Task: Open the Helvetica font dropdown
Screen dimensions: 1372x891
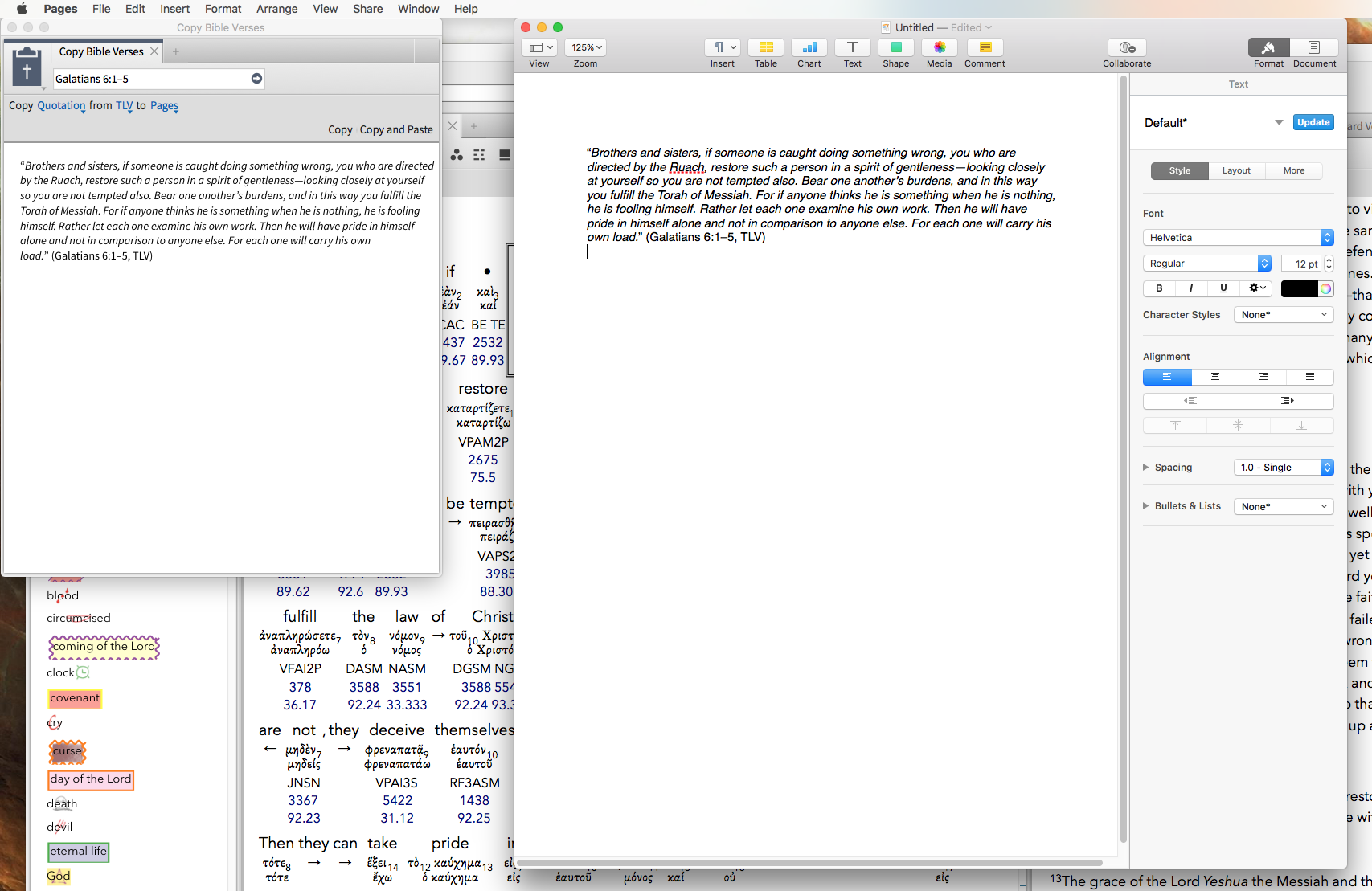Action: click(x=1238, y=238)
